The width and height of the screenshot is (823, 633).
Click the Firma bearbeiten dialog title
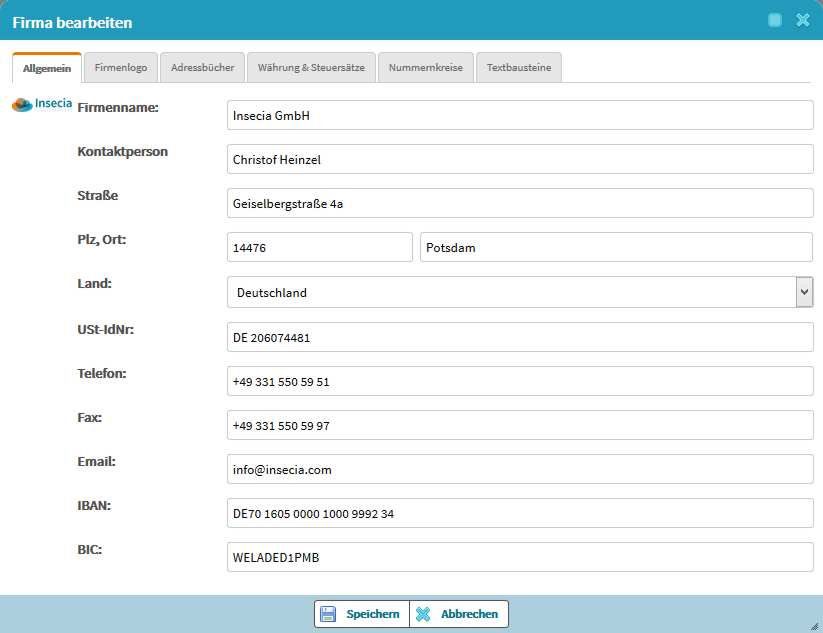tap(72, 23)
